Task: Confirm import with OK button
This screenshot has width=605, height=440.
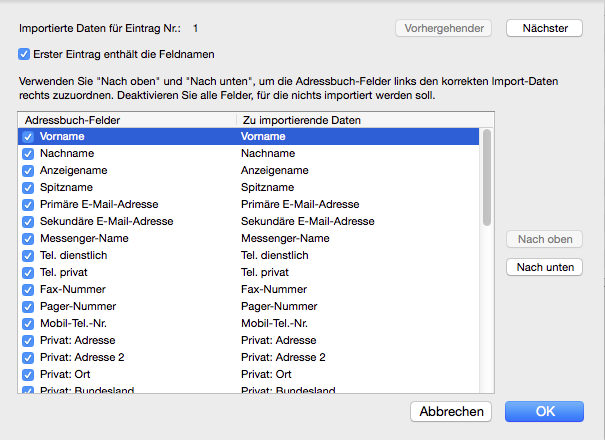Action: coord(544,411)
